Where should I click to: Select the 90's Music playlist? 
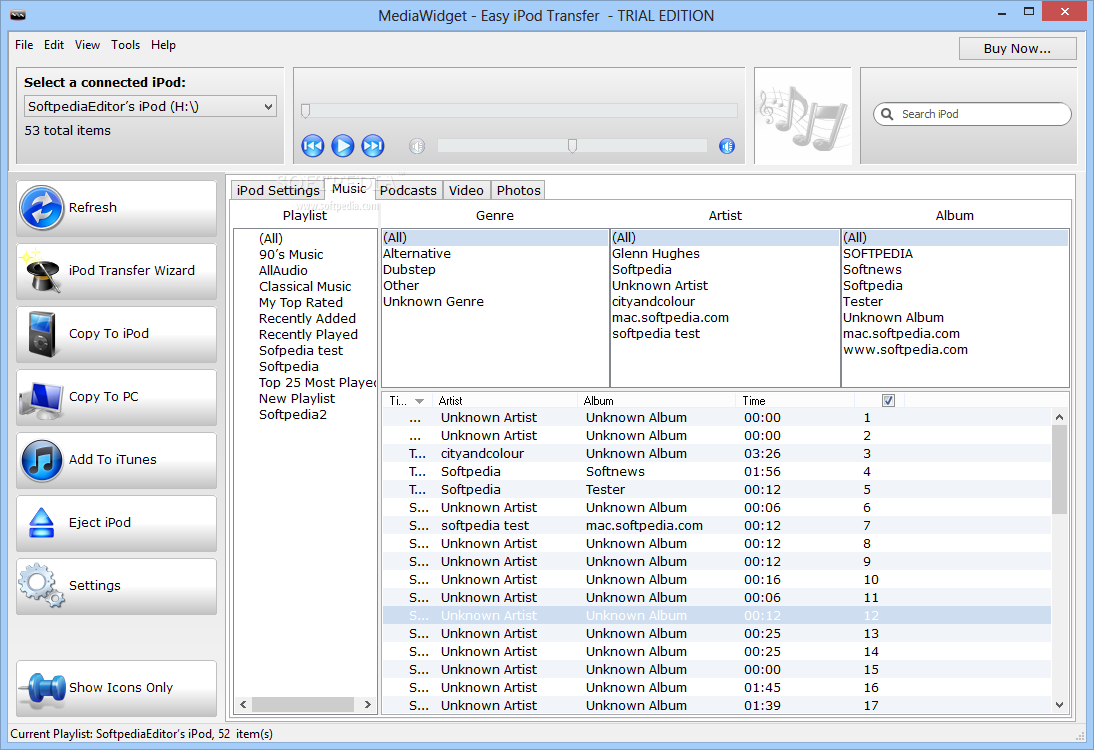point(291,255)
